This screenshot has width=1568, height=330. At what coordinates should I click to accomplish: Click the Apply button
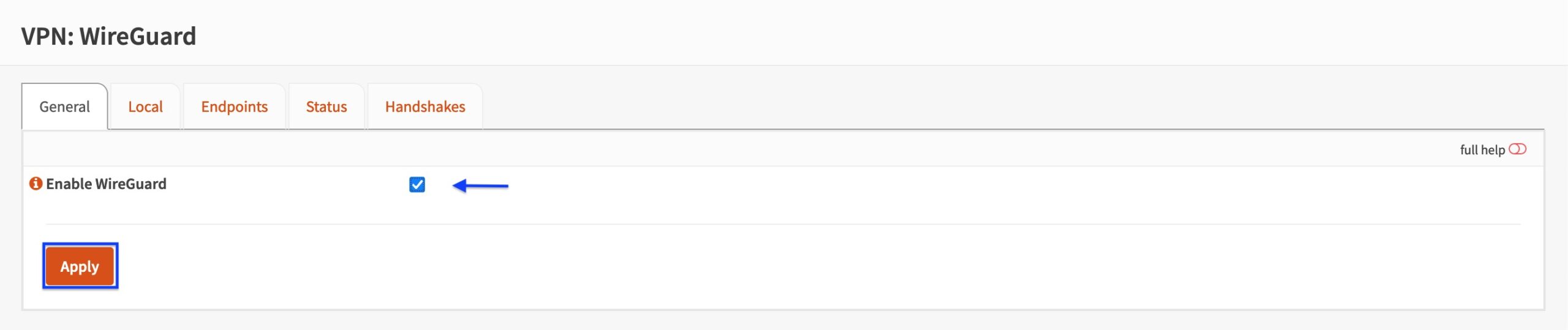[80, 266]
